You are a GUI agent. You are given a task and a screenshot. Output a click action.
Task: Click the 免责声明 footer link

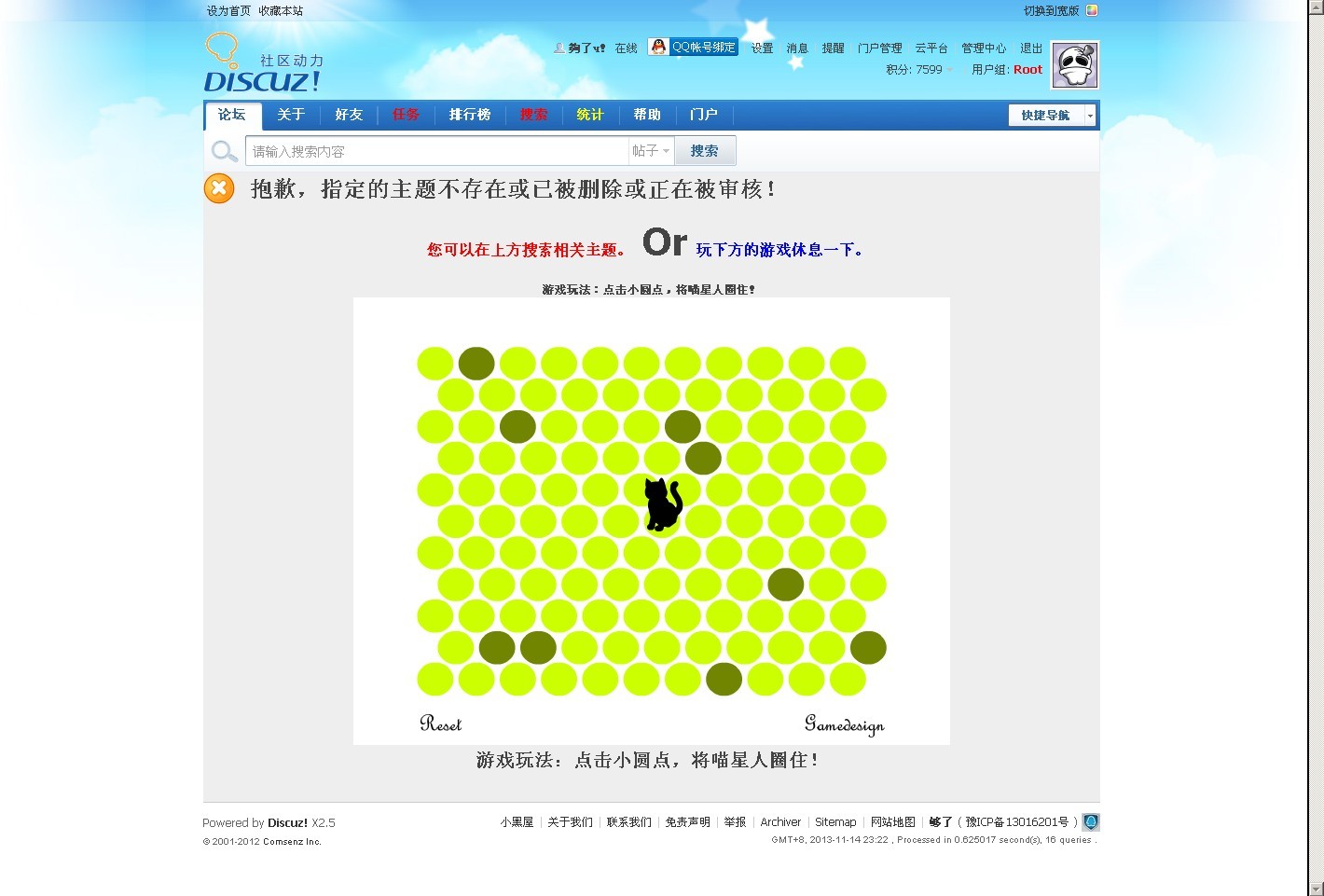click(x=688, y=822)
